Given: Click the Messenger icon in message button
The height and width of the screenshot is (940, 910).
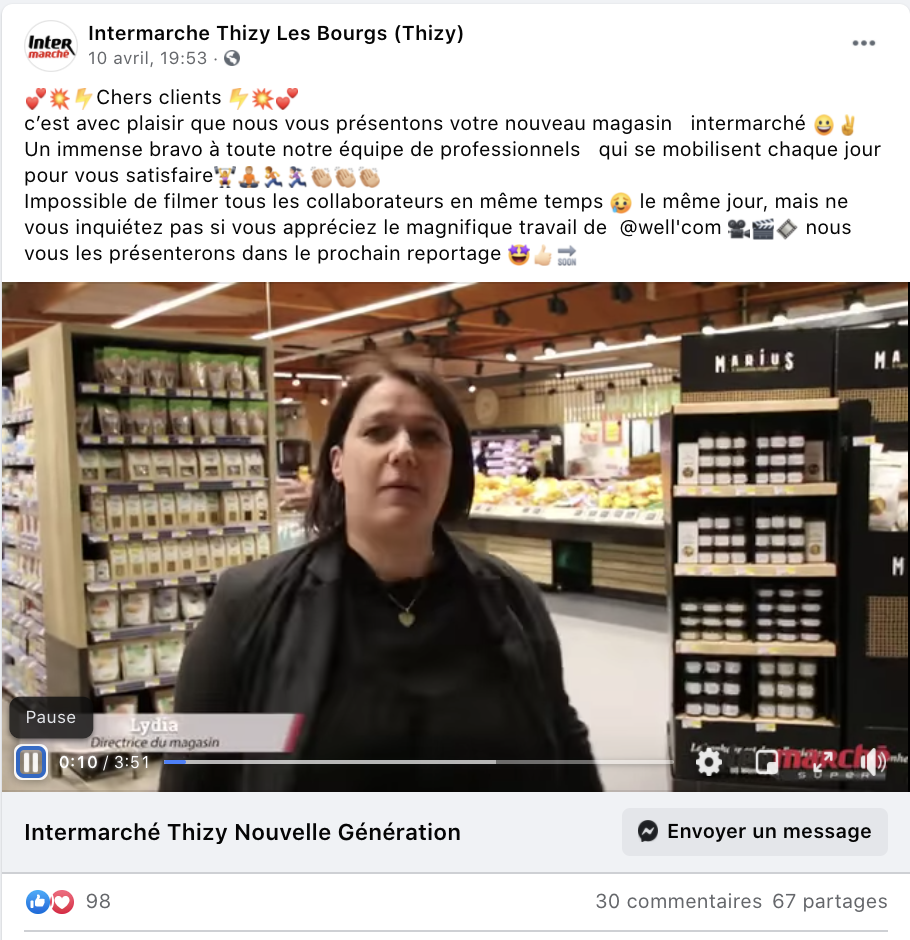Looking at the screenshot, I should coord(648,831).
